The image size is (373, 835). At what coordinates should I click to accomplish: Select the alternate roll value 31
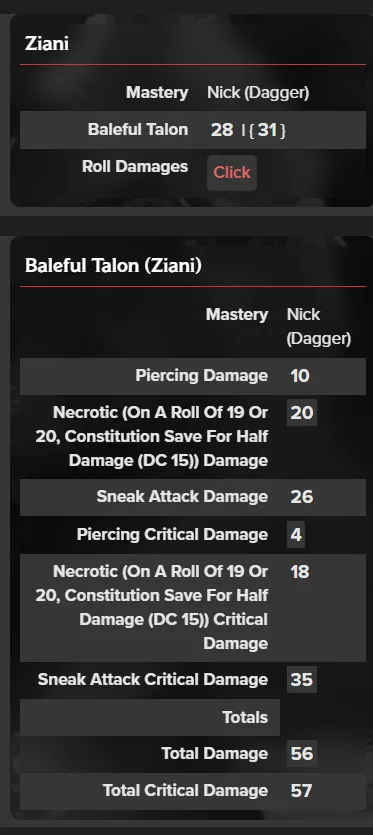point(267,129)
